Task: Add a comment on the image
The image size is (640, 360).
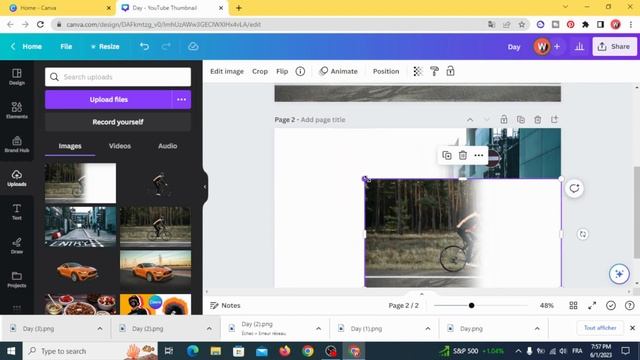Action: pos(574,188)
